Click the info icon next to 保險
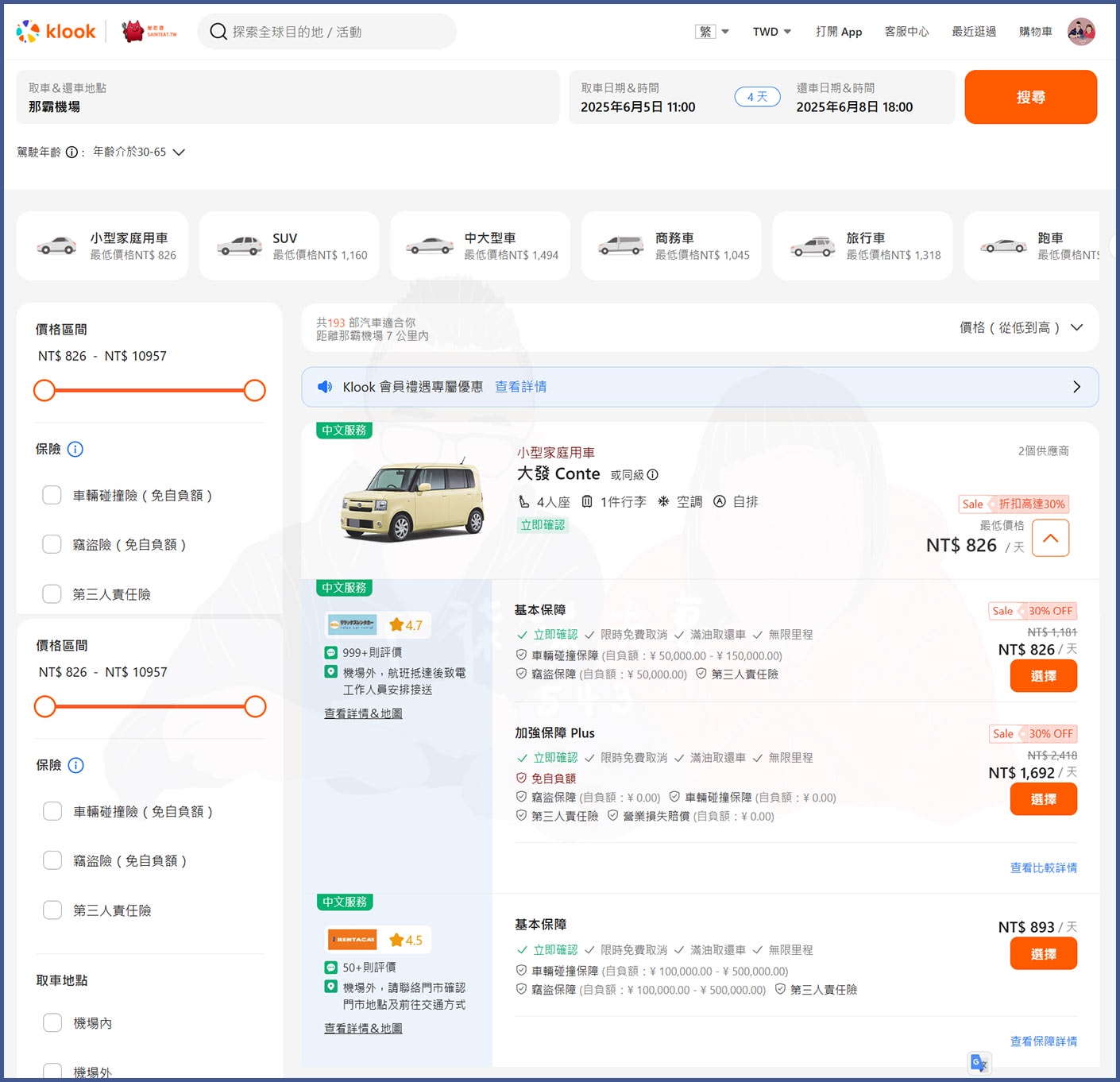Image resolution: width=1120 pixels, height=1082 pixels. click(x=75, y=449)
